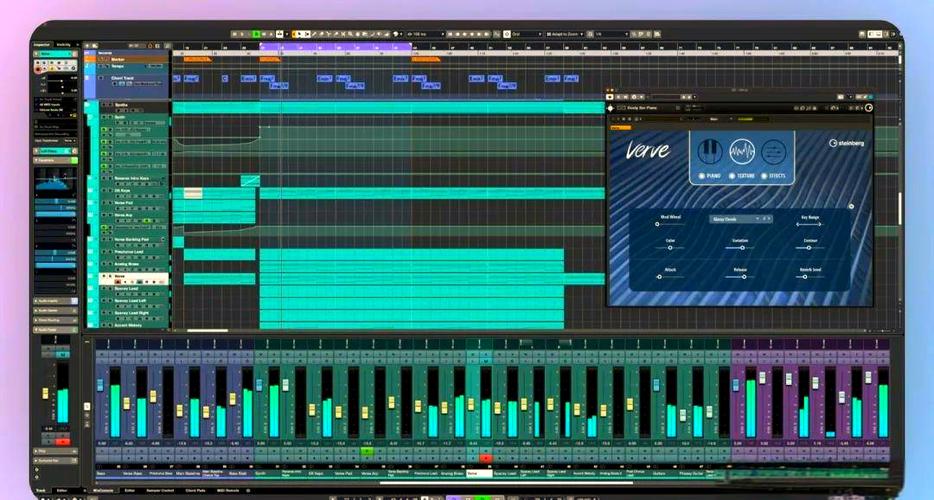Click the red record button in left channel strip
934x500 pixels.
coord(63,442)
